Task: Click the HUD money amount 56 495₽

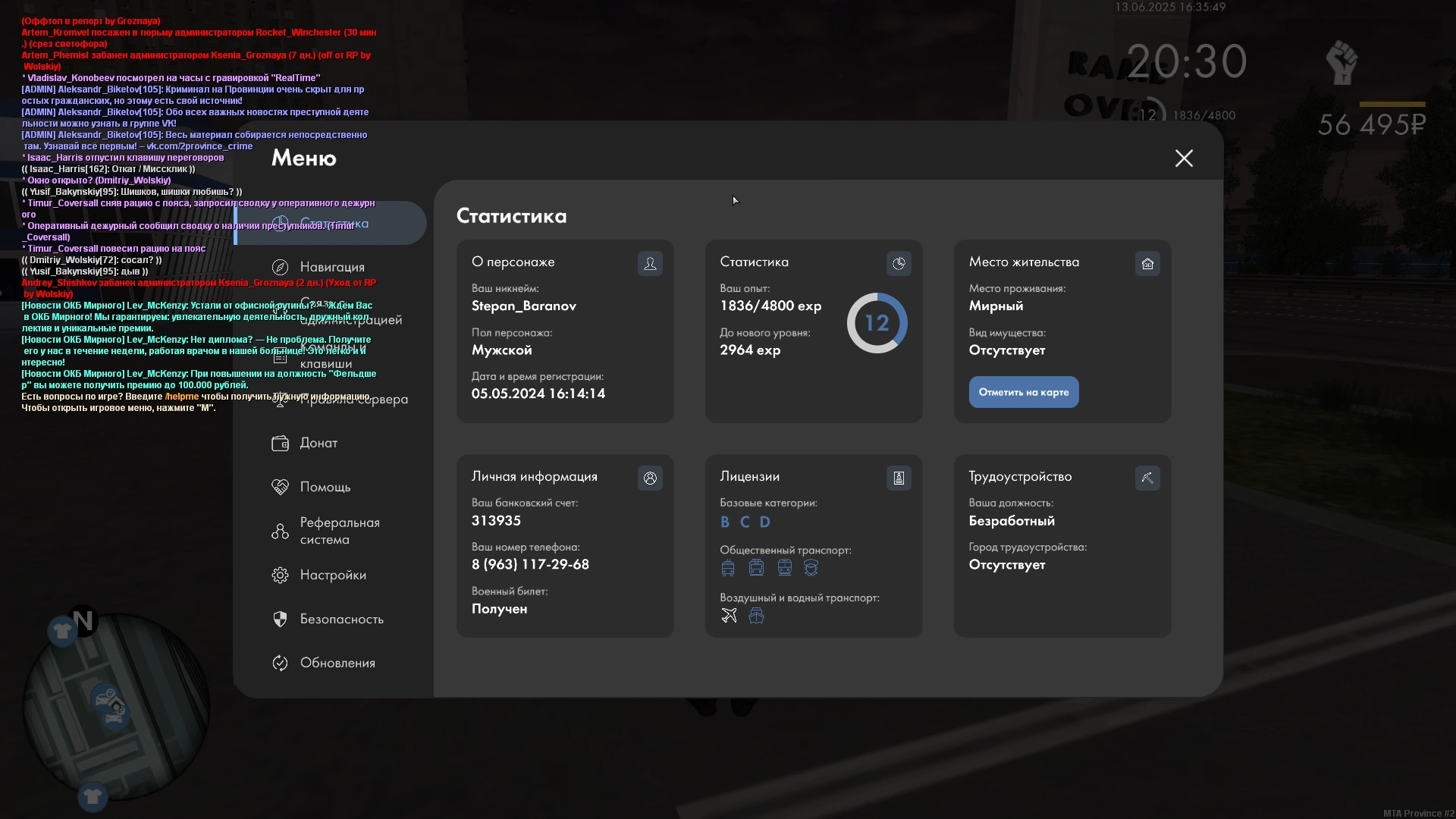Action: coord(1372,125)
